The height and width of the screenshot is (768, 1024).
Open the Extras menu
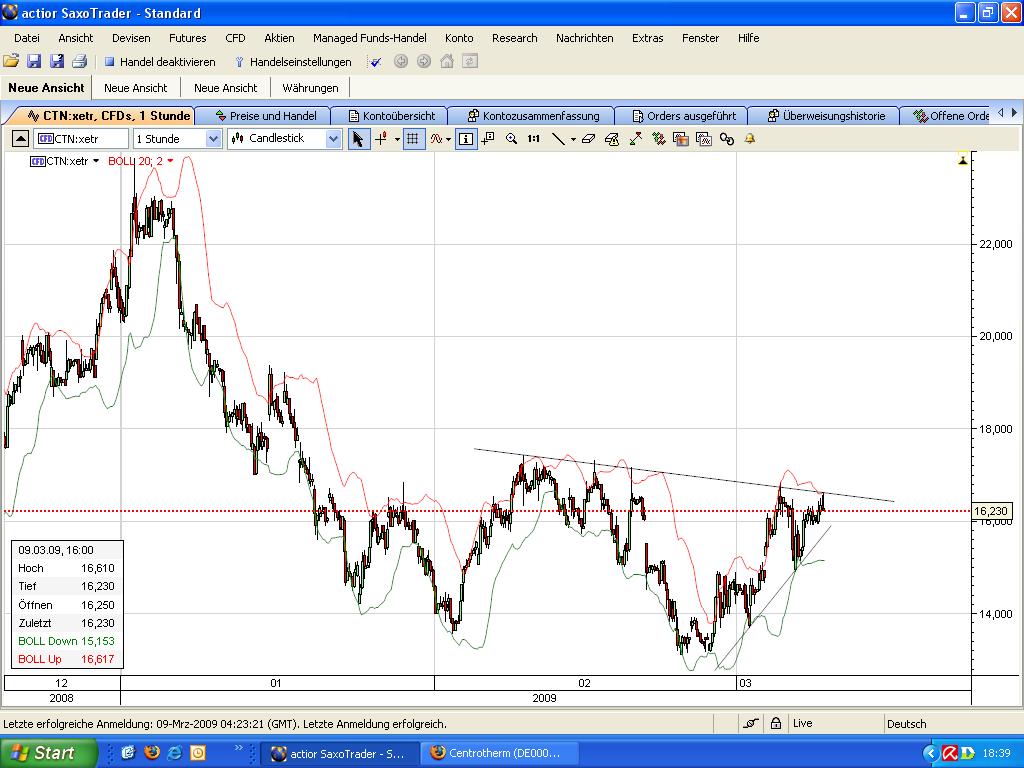647,38
